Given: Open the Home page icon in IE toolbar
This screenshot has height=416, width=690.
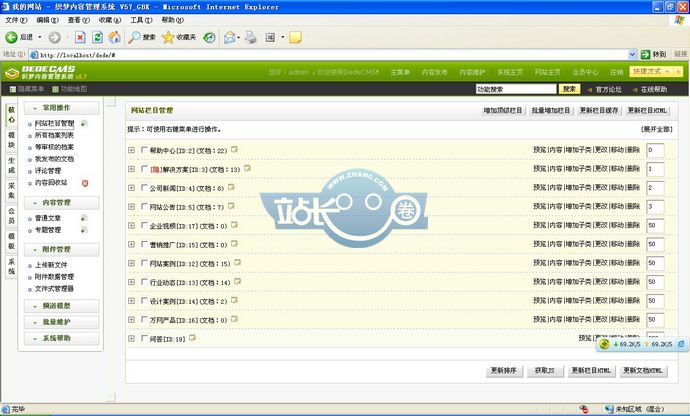Looking at the screenshot, I should click(x=114, y=37).
